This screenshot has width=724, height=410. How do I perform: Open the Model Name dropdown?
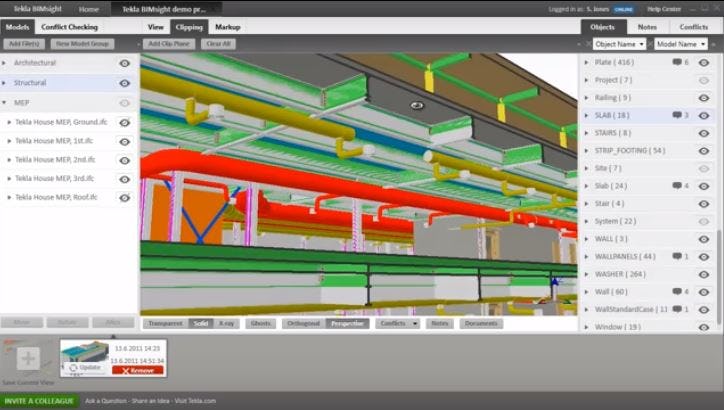(681, 44)
